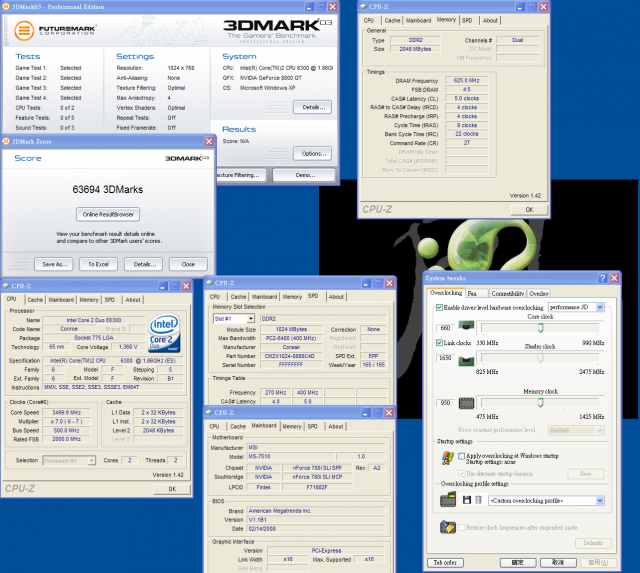640x573 pixels.
Task: Click 3DMark03 title bar app icon
Action: (x=6, y=7)
